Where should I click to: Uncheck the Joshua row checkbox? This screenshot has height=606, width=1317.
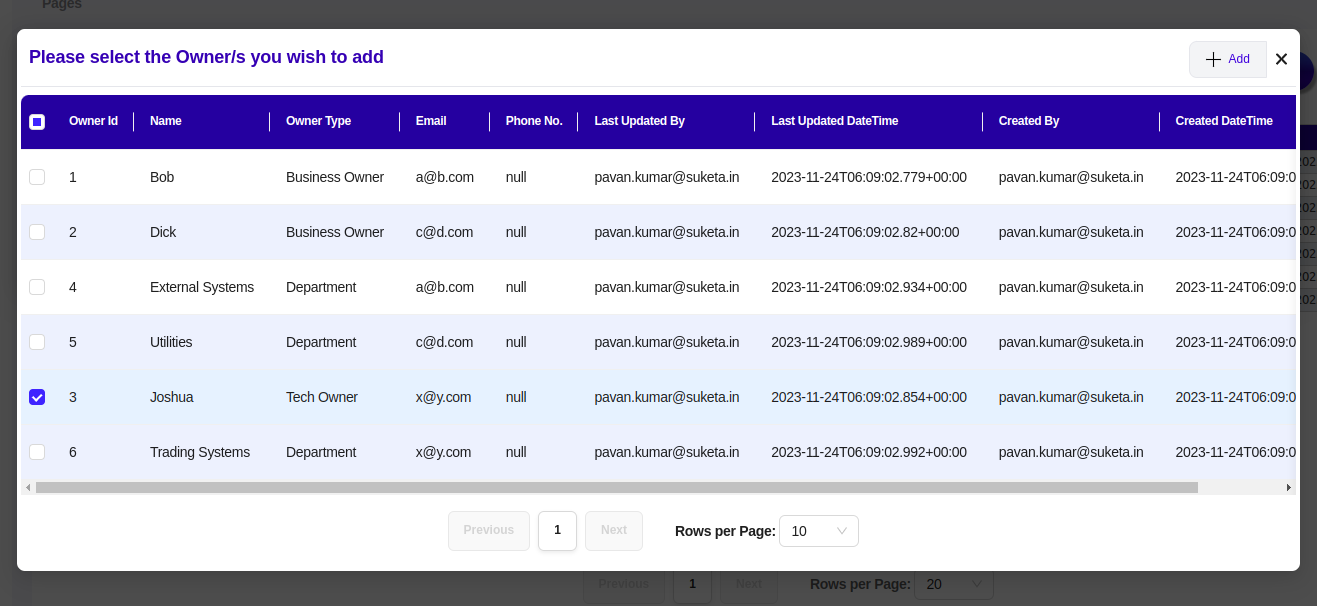click(37, 397)
